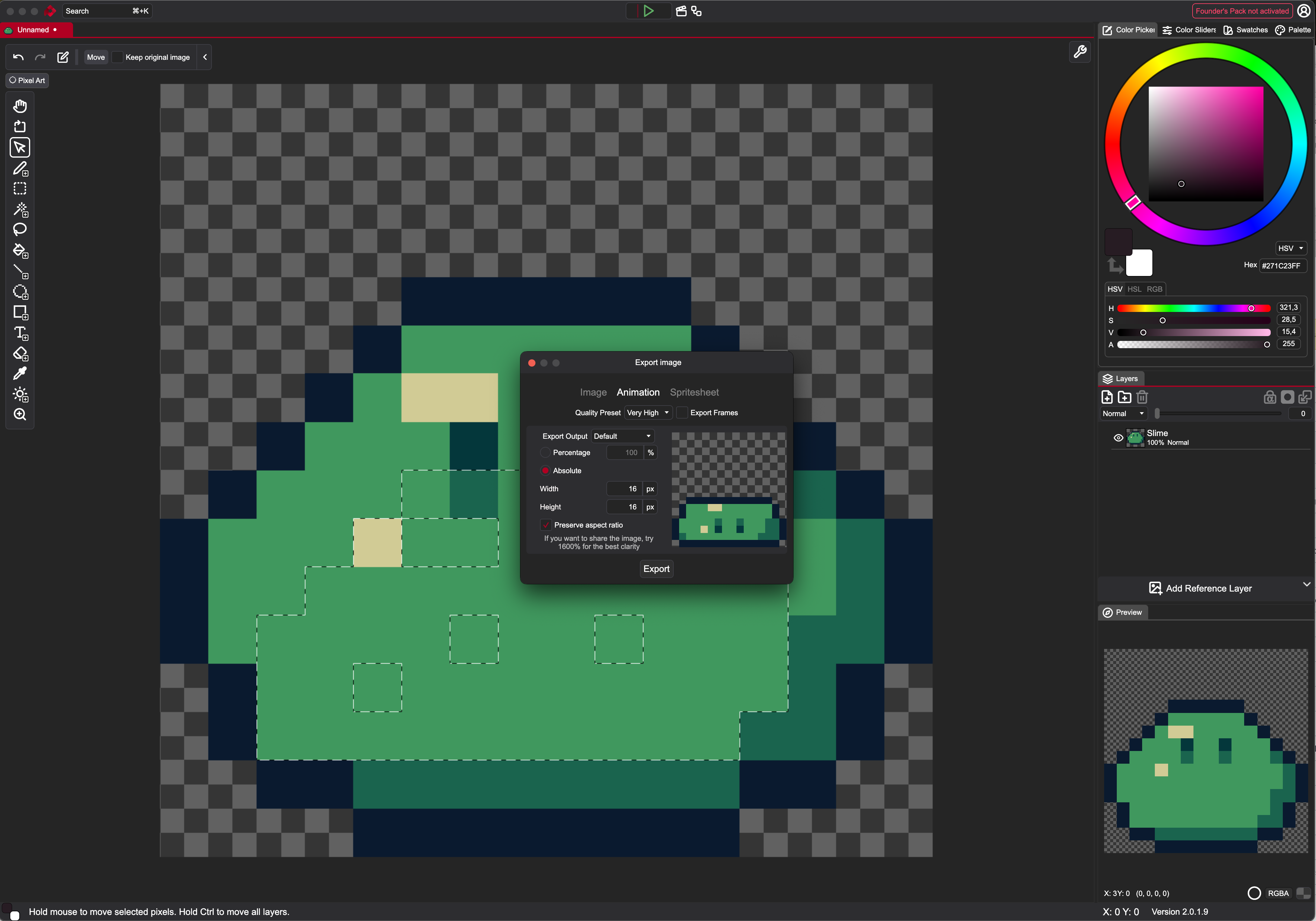Select the Flood Fill bucket tool

pos(20,251)
